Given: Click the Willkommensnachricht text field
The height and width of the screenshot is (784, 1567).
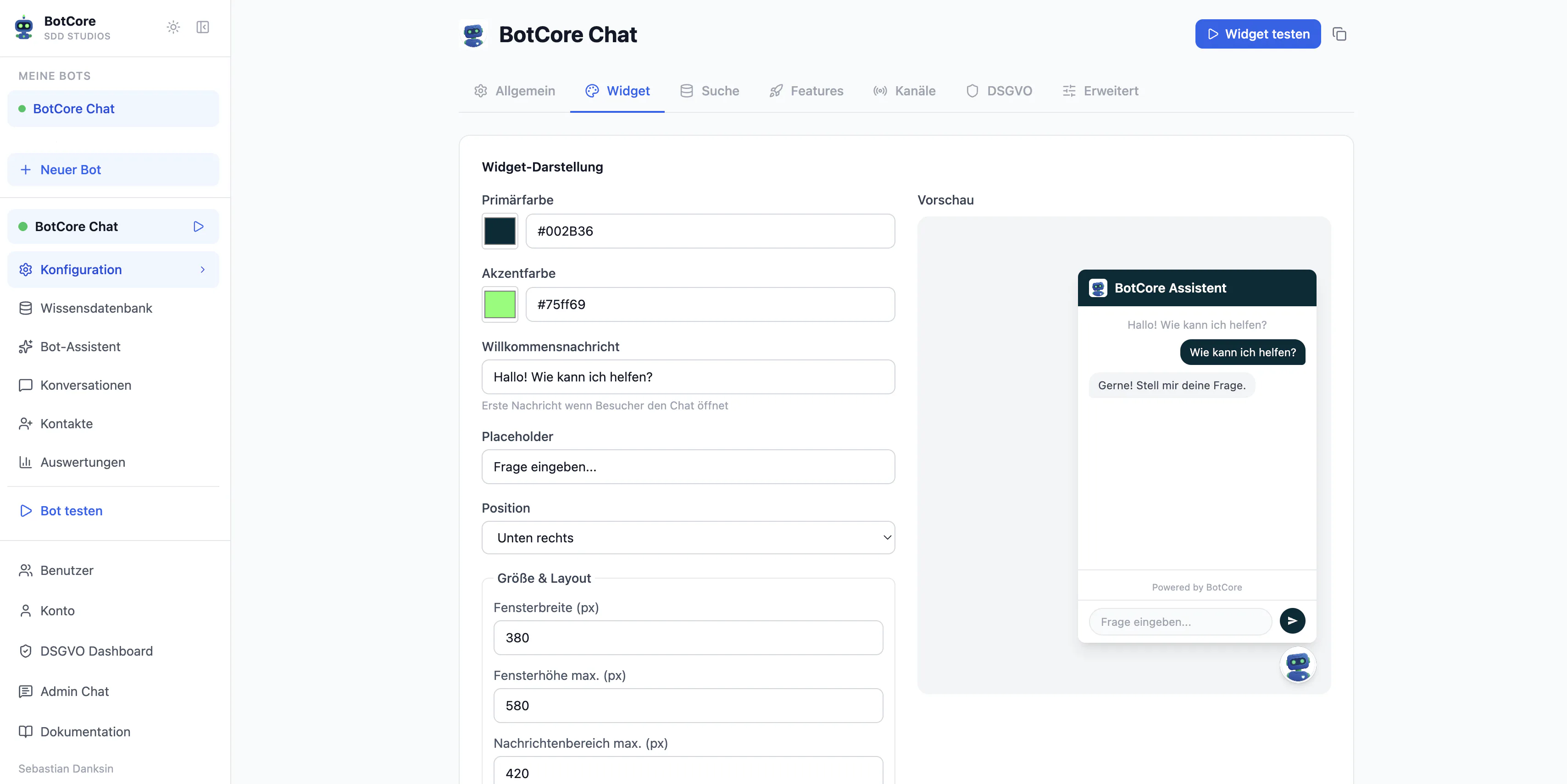Looking at the screenshot, I should pyautogui.click(x=688, y=377).
